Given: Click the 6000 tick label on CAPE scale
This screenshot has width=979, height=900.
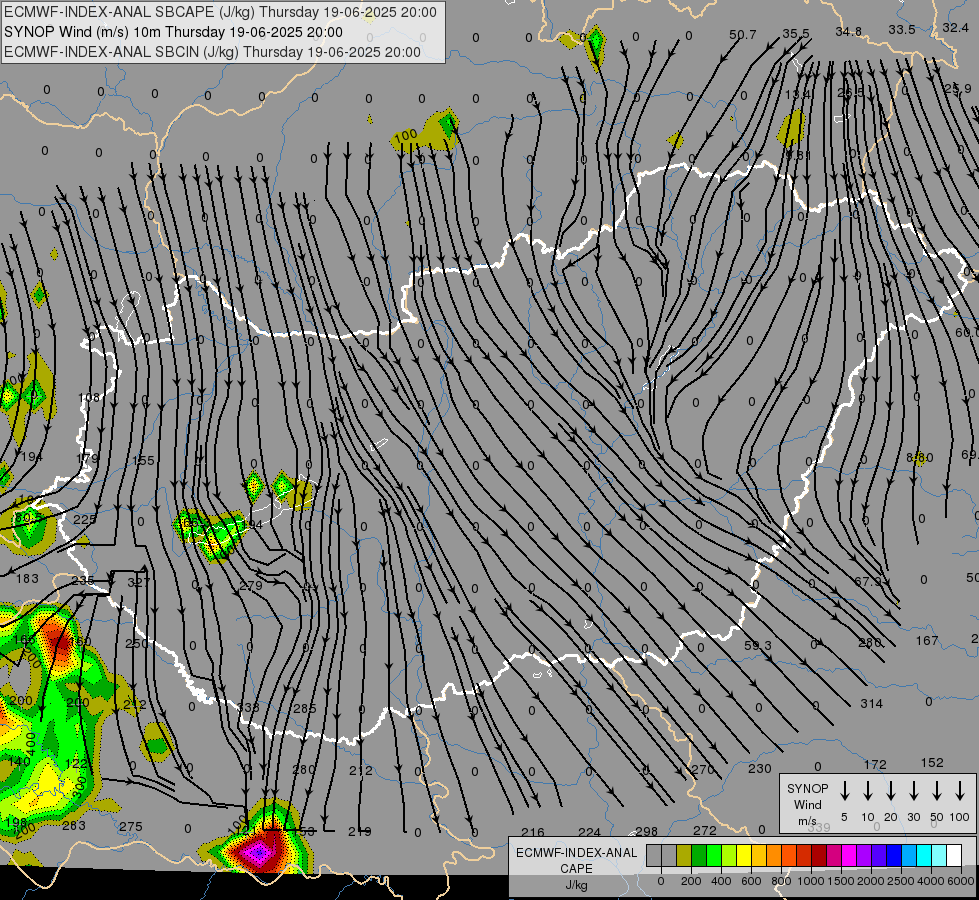Looking at the screenshot, I should click(x=960, y=881).
